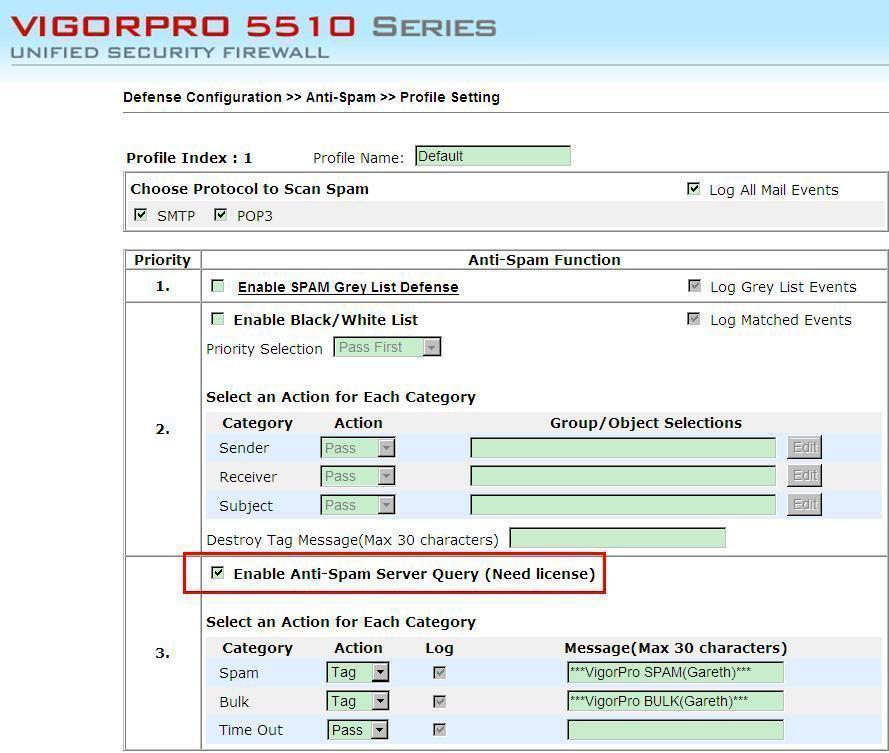Check the Enable Black/White List box
889x753 pixels.
tap(217, 319)
